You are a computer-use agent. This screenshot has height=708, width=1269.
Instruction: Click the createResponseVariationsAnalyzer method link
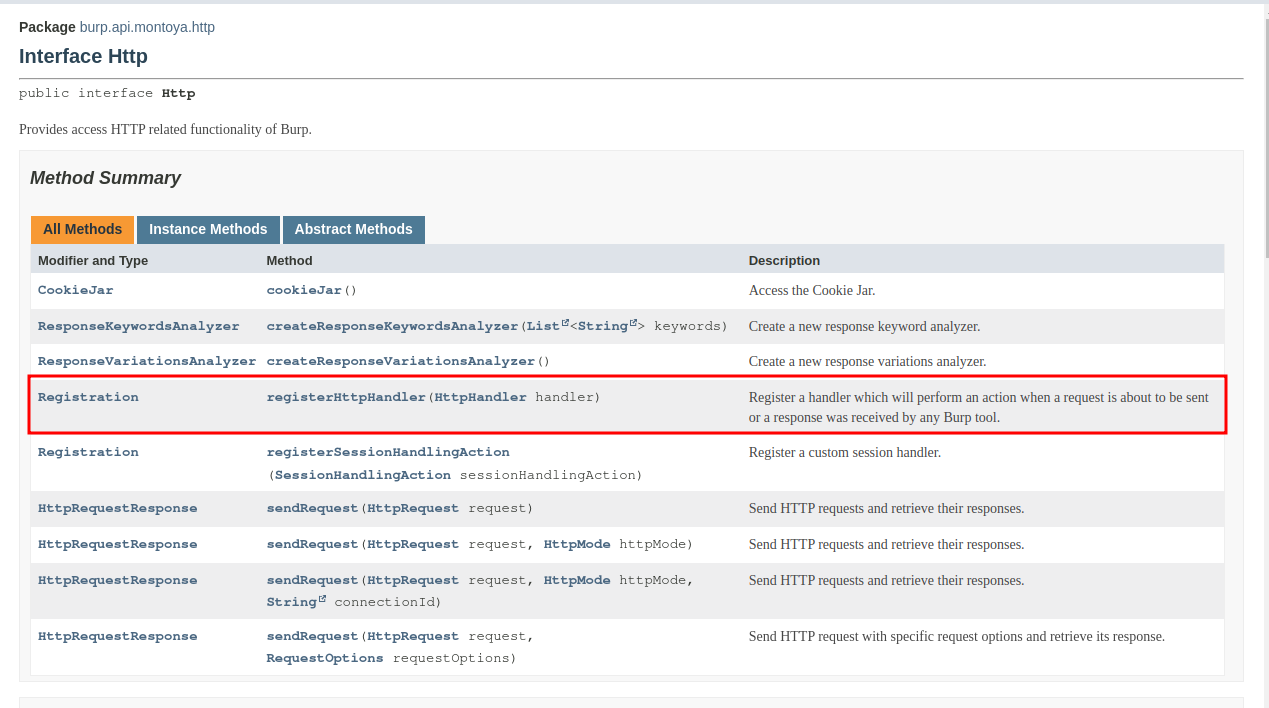401,361
